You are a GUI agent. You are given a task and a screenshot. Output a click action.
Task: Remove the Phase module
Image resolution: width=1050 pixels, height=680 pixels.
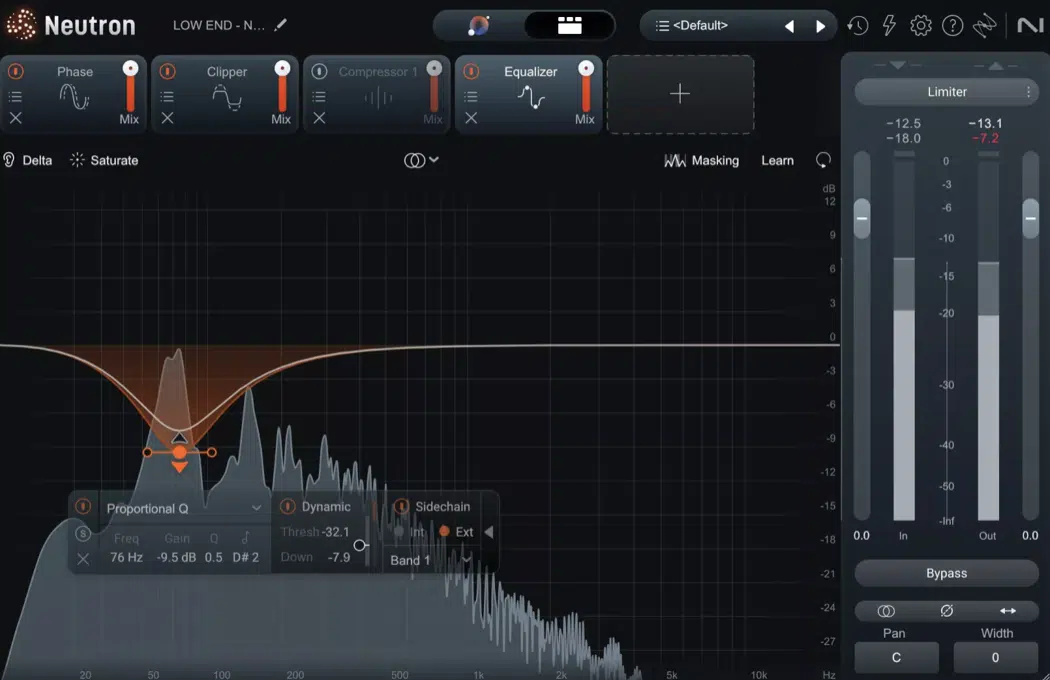(x=15, y=118)
